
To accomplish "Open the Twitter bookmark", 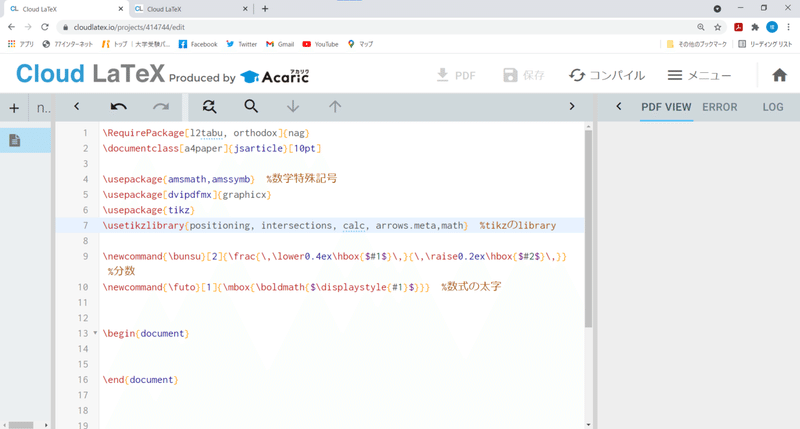I will pyautogui.click(x=241, y=44).
